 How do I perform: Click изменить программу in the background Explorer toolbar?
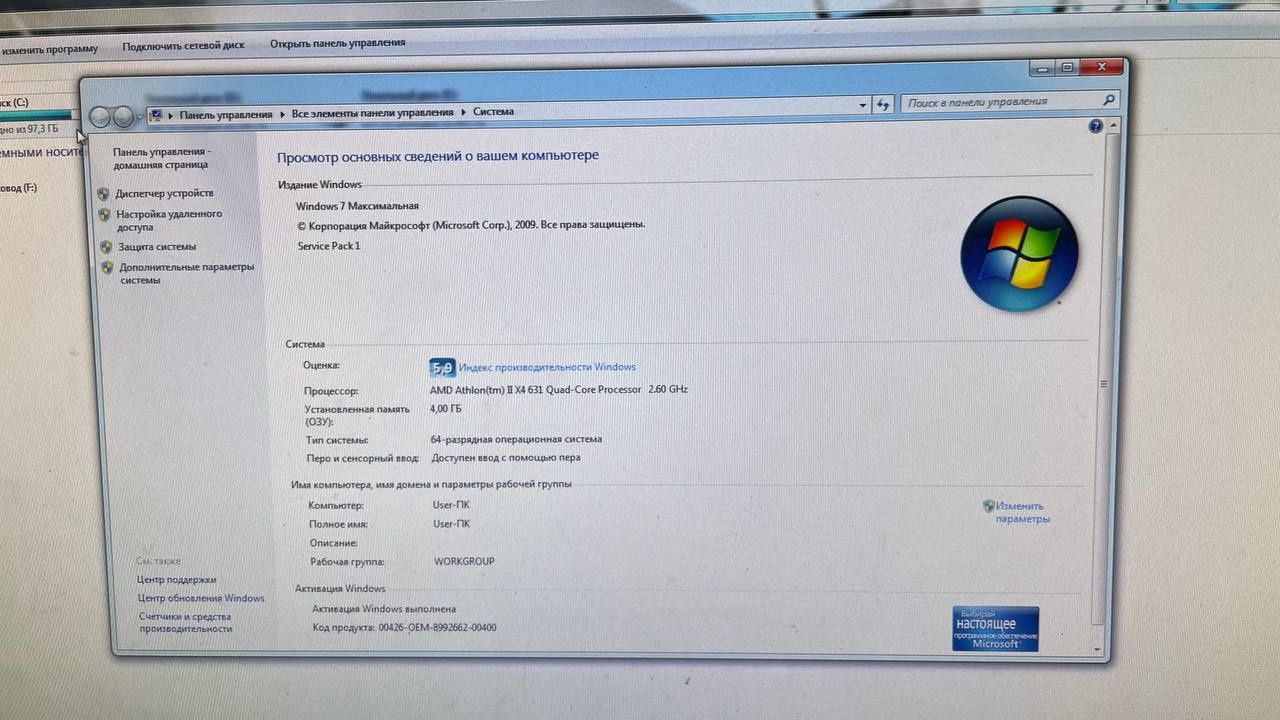[x=49, y=49]
